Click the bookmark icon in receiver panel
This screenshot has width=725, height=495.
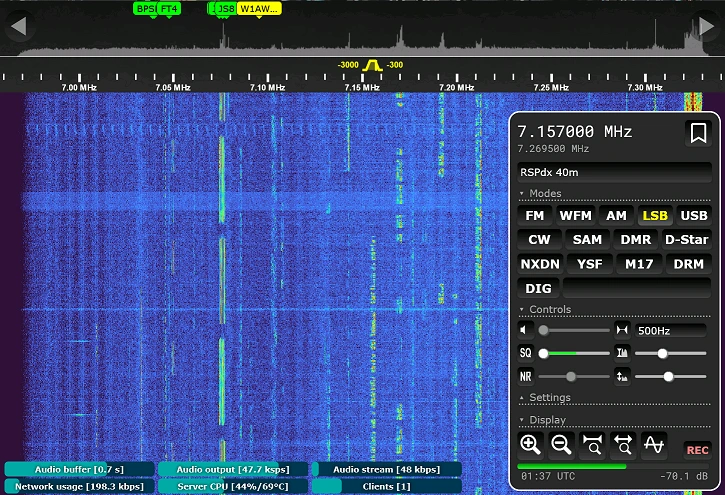tap(698, 133)
